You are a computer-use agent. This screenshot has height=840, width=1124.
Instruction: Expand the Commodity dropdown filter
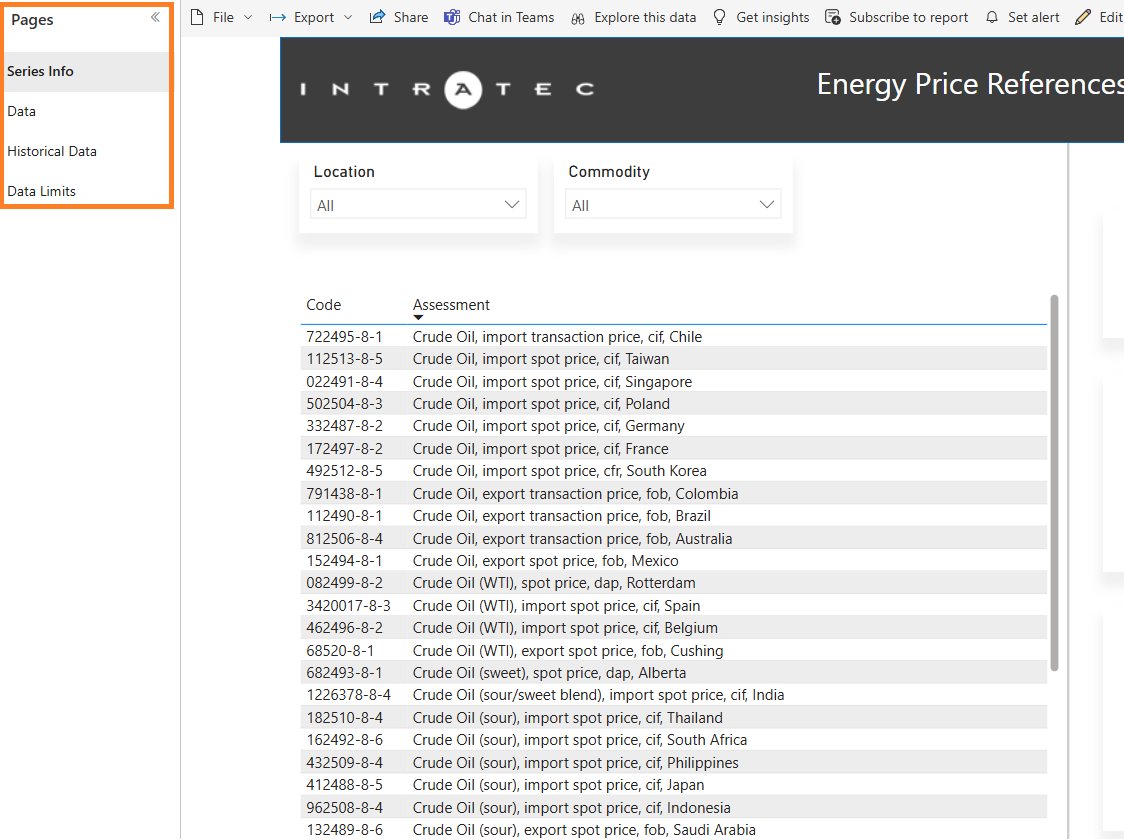[767, 205]
